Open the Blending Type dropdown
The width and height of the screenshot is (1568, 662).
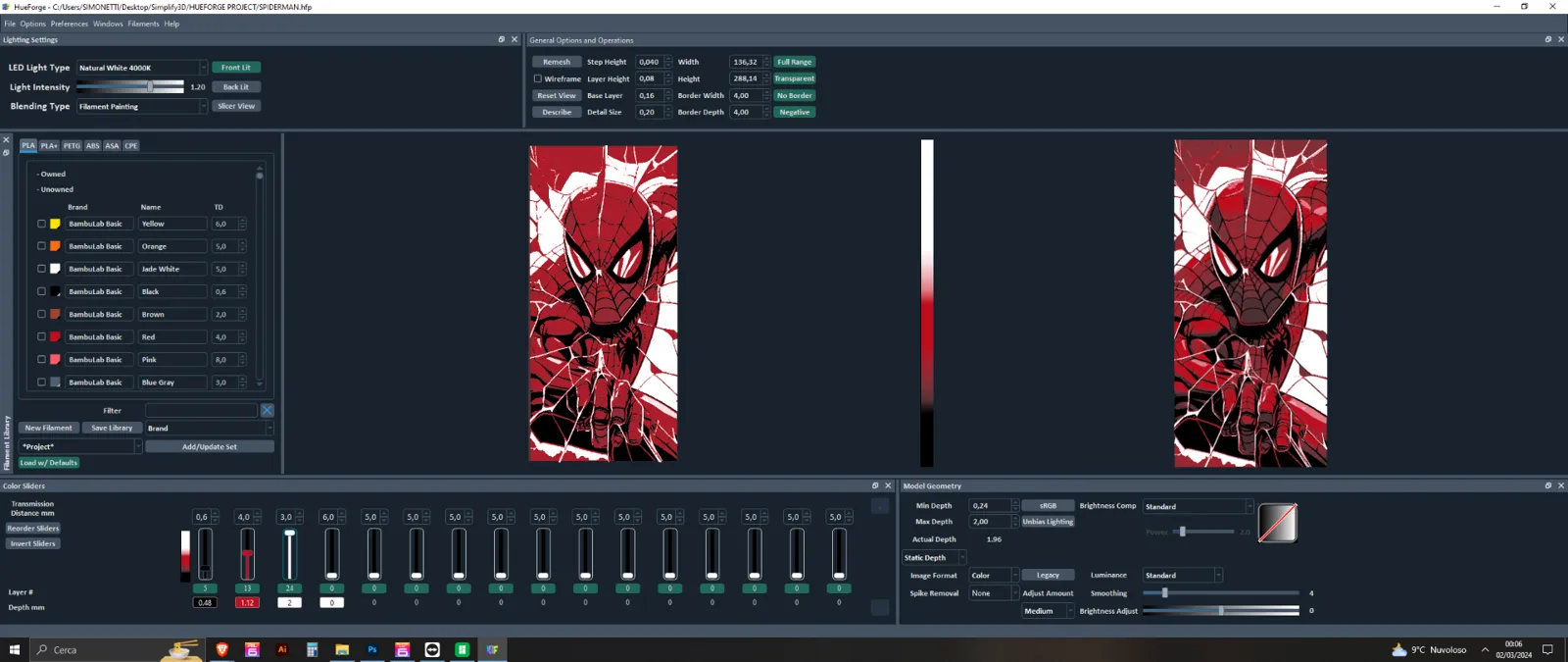(x=142, y=106)
